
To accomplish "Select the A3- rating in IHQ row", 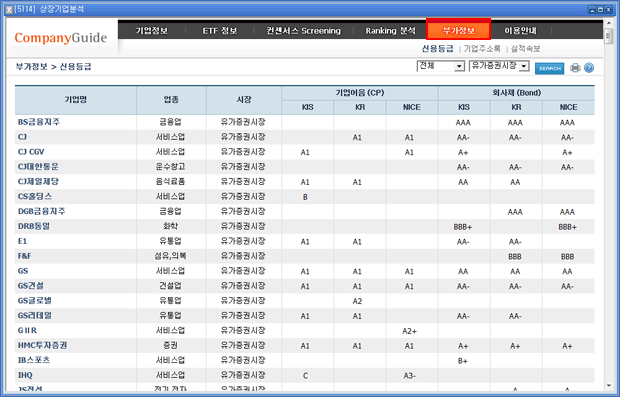I will (409, 376).
